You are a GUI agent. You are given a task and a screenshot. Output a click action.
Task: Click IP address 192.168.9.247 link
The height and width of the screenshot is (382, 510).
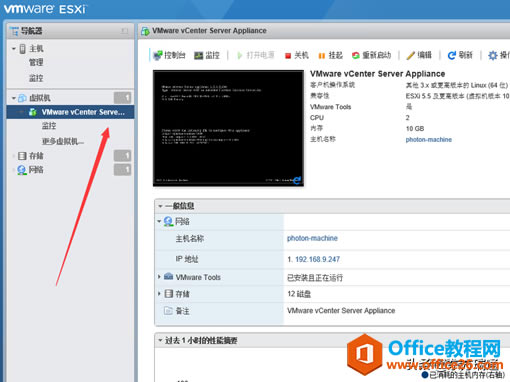click(317, 259)
